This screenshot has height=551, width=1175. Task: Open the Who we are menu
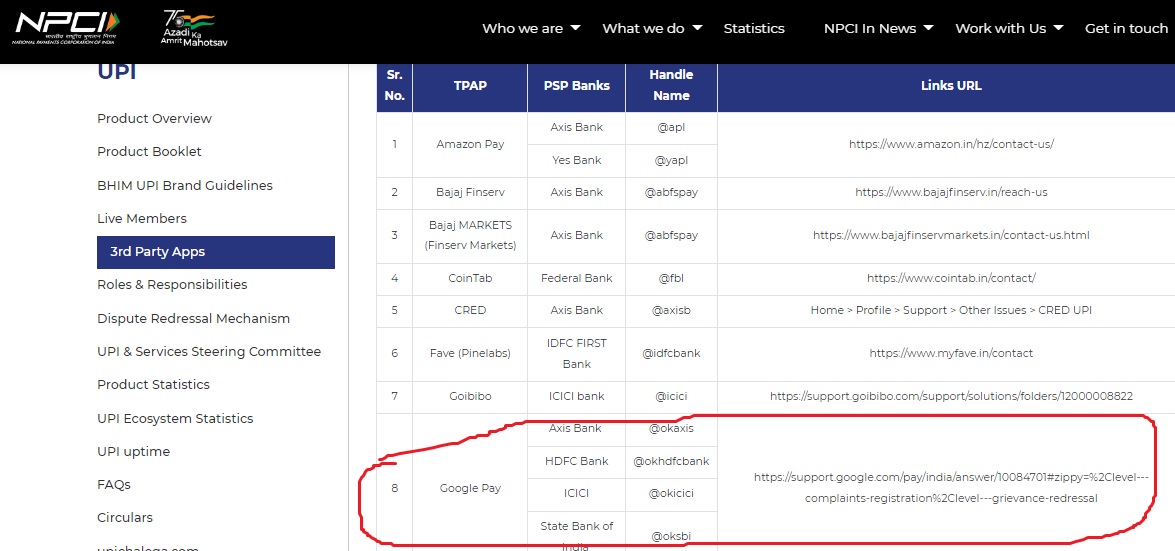[522, 28]
